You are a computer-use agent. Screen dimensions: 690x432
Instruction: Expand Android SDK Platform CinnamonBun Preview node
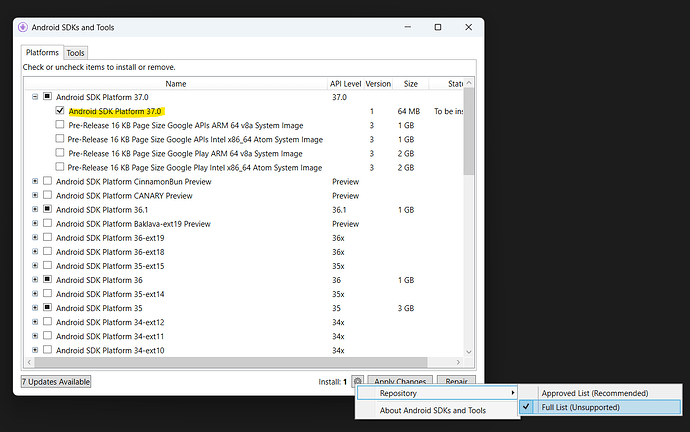coord(35,181)
